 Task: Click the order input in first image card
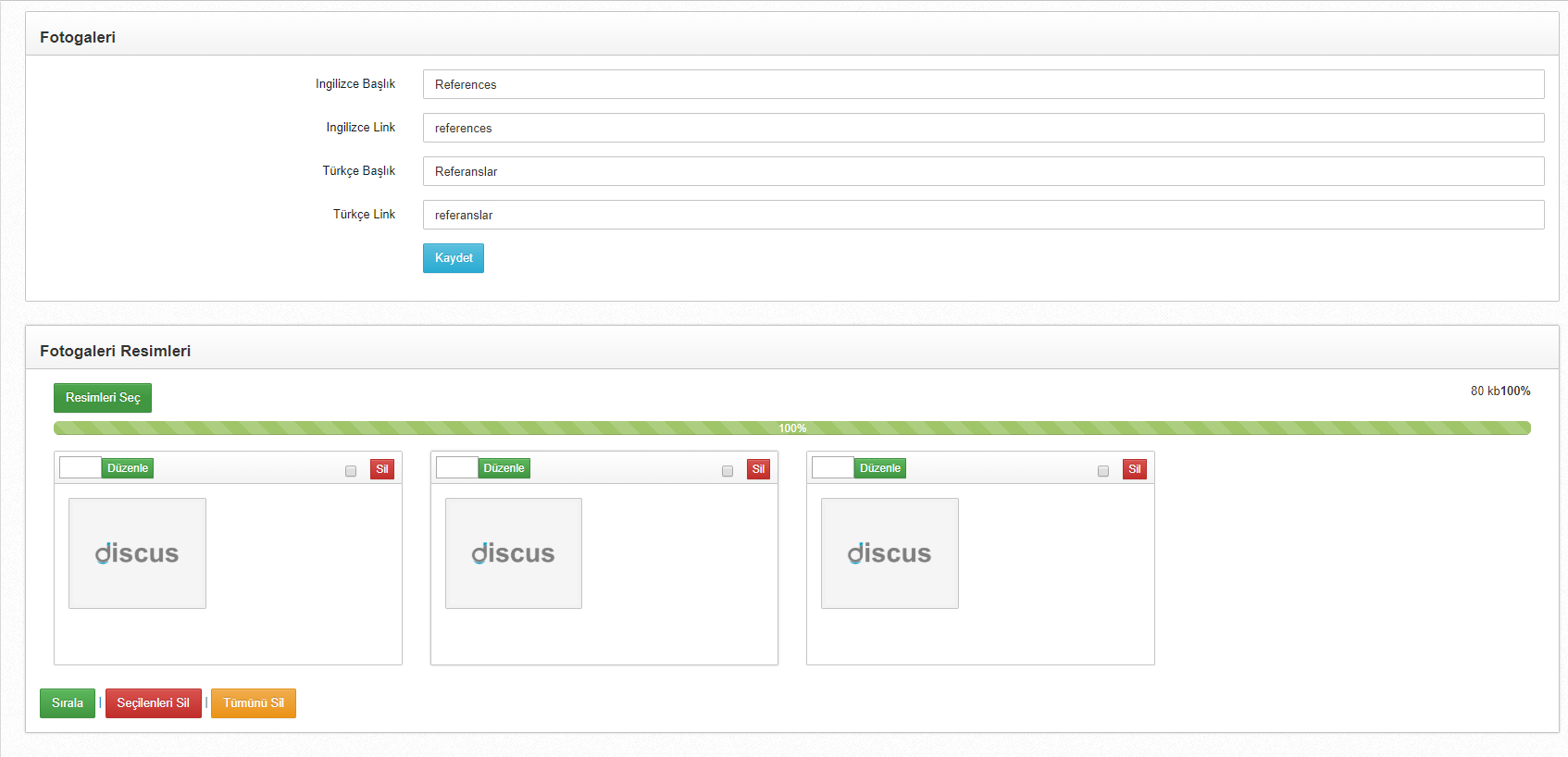pos(81,467)
